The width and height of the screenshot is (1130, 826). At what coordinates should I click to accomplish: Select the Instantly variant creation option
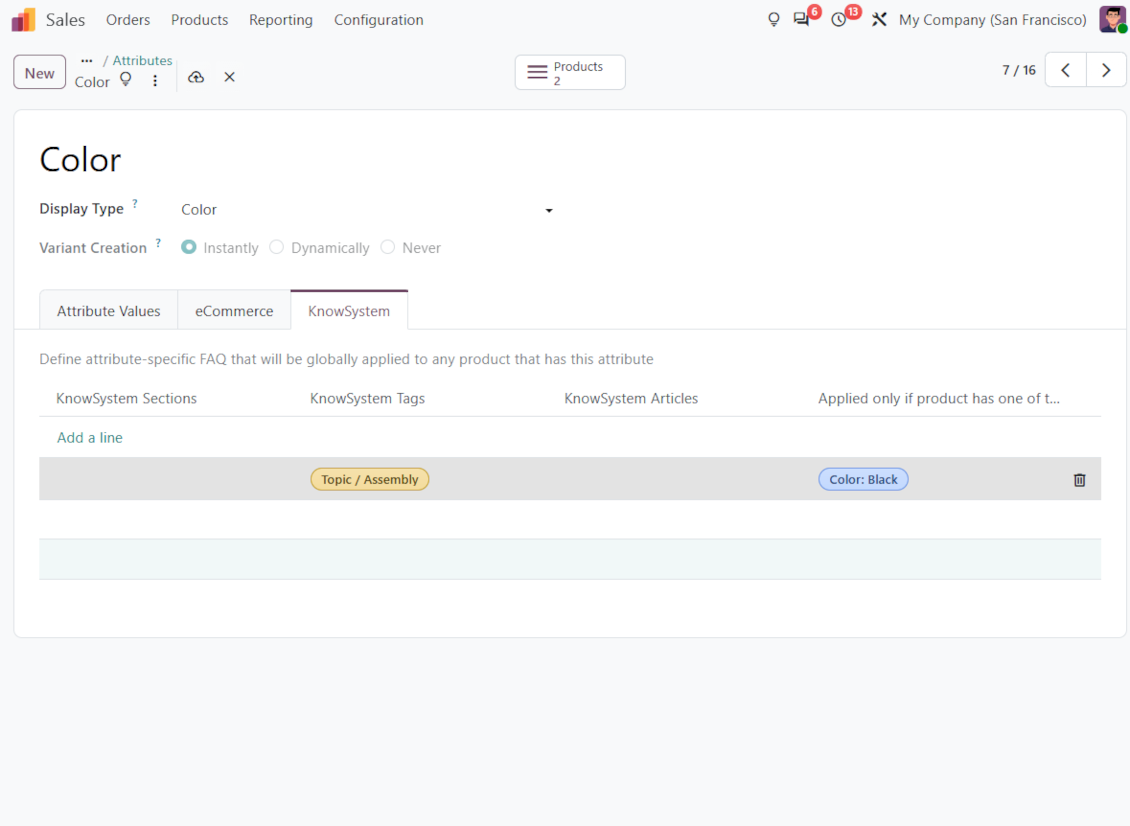click(189, 247)
